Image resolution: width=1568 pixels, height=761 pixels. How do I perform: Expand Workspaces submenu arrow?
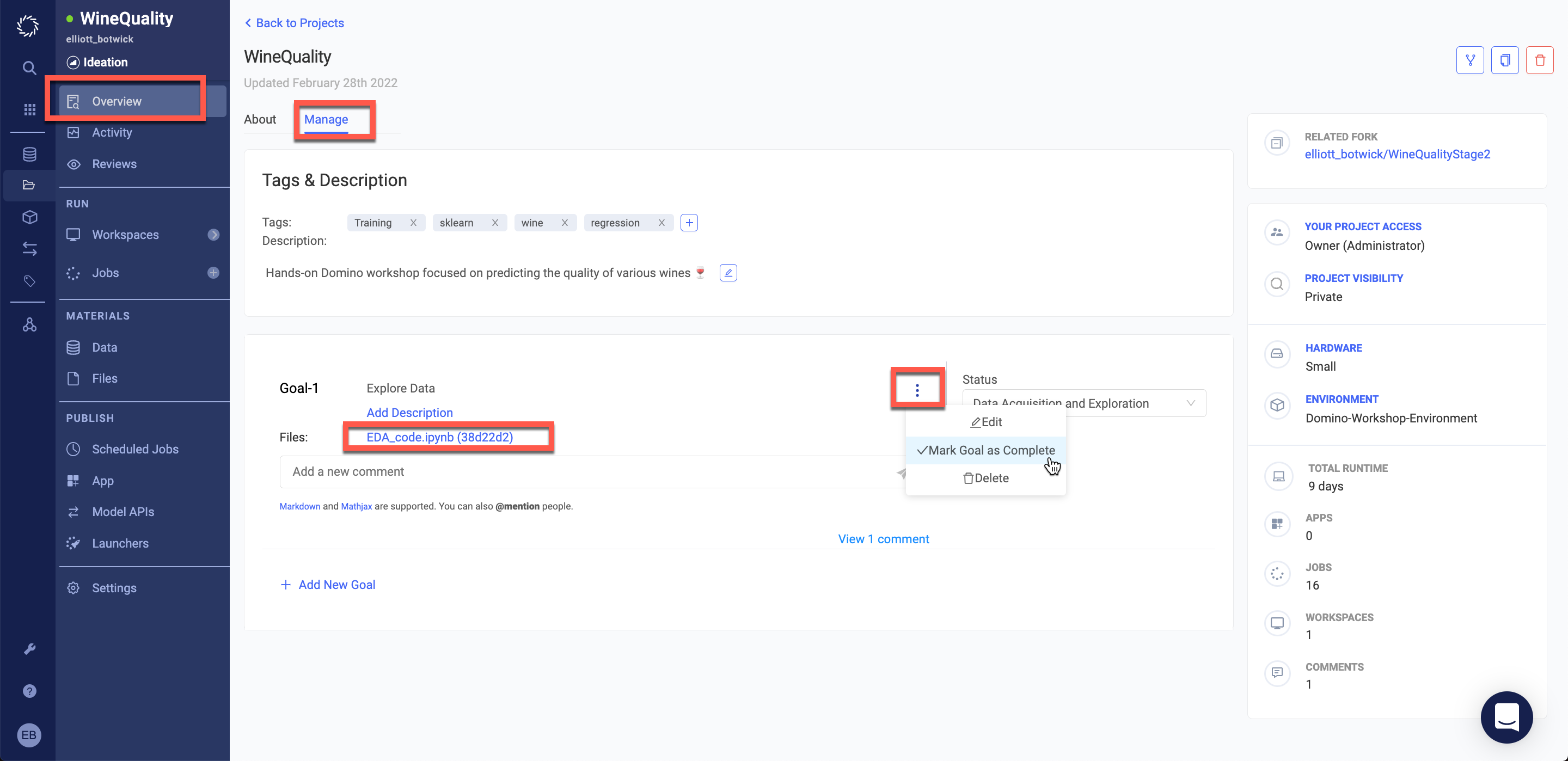pos(213,235)
